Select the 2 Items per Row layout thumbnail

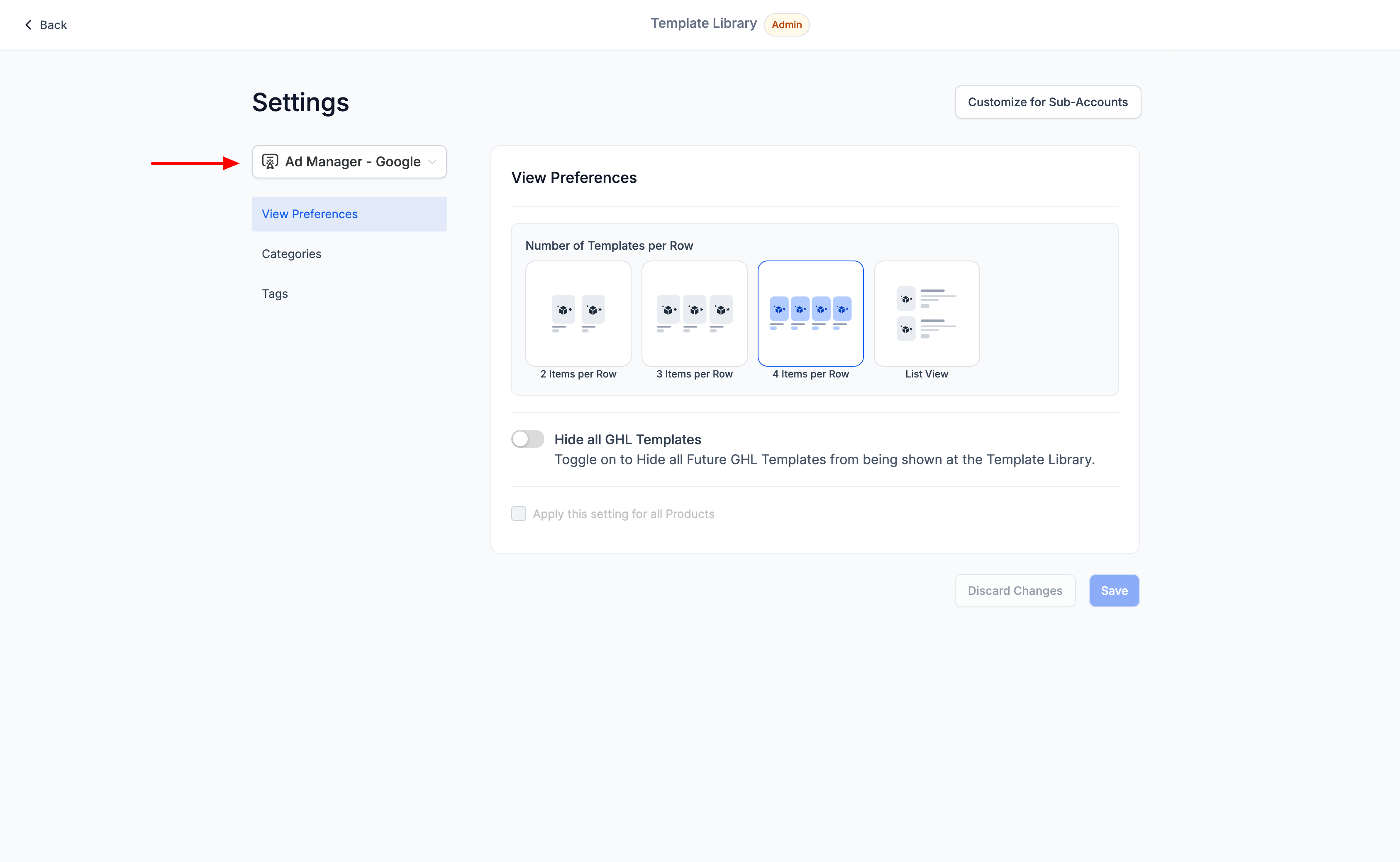[x=578, y=314]
